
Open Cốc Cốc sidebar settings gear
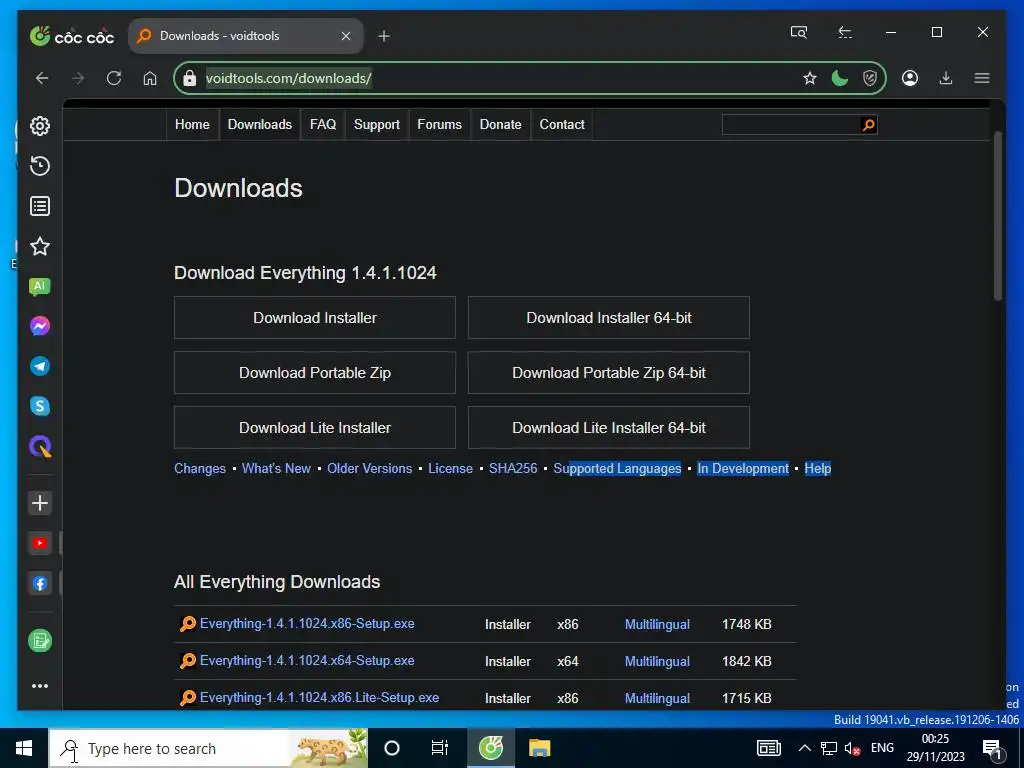tap(40, 126)
